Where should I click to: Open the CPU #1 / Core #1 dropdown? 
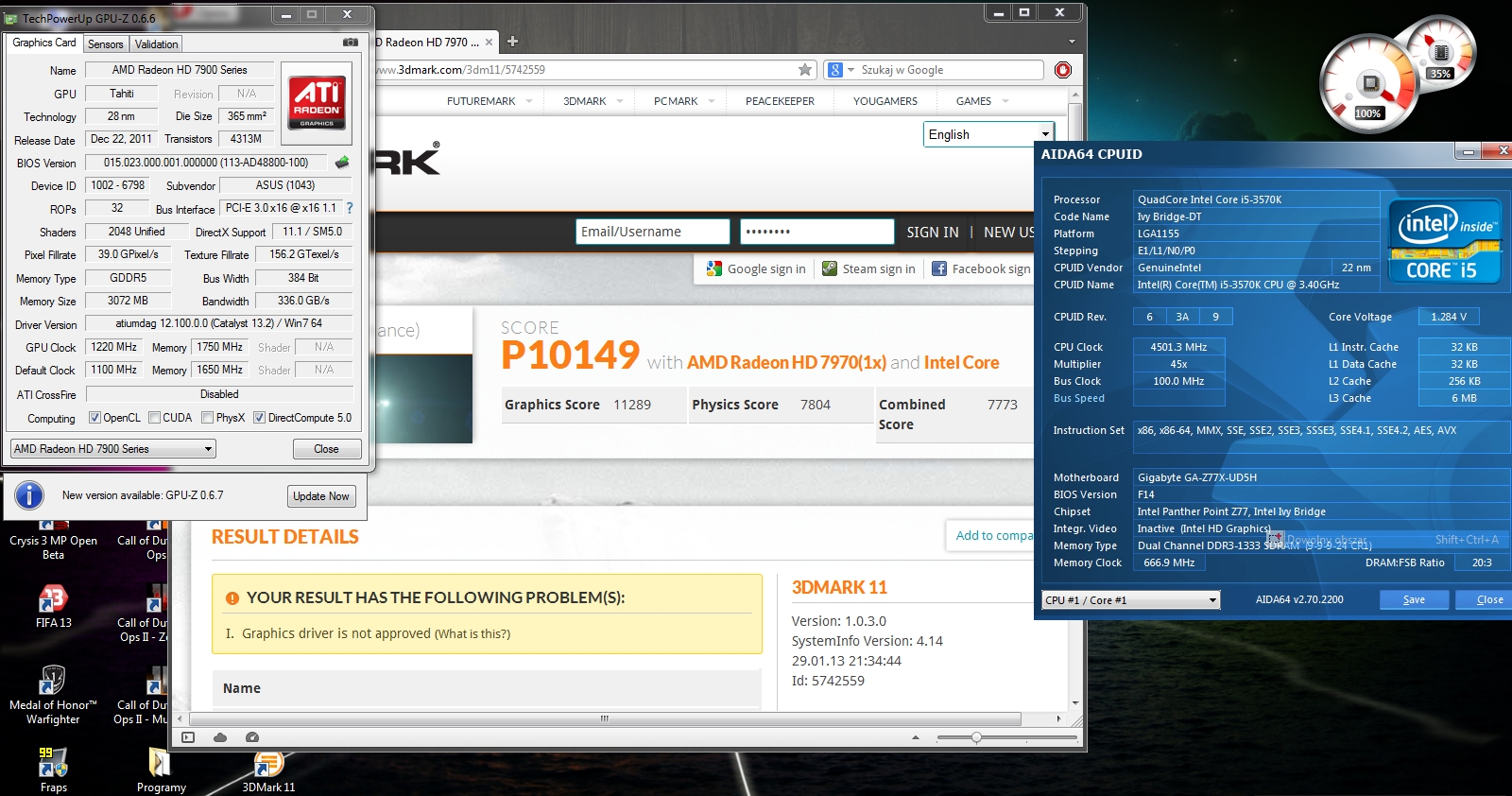point(1131,600)
